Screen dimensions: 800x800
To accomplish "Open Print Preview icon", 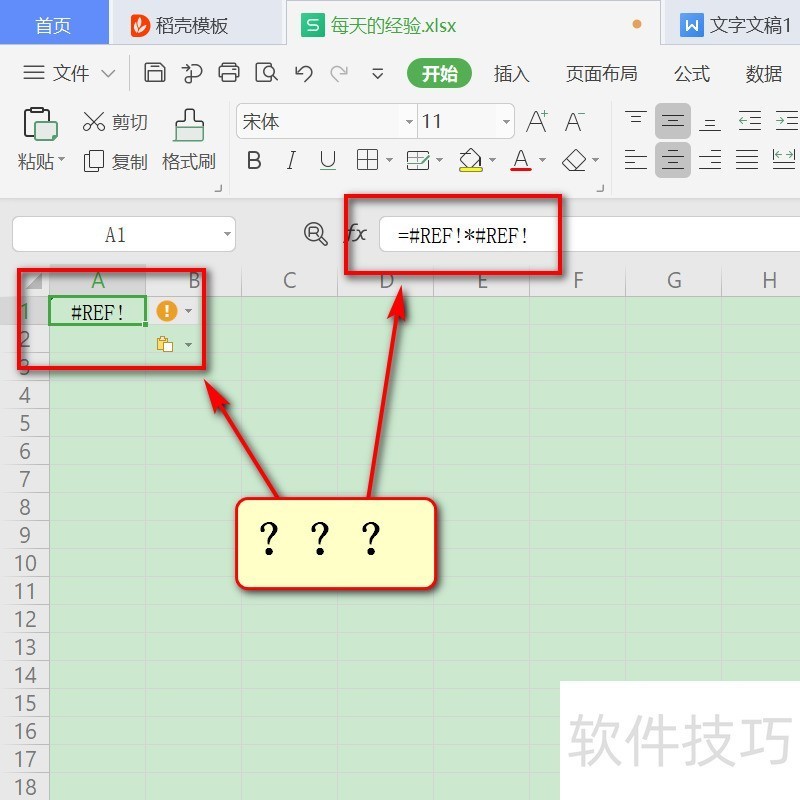I will coord(266,73).
